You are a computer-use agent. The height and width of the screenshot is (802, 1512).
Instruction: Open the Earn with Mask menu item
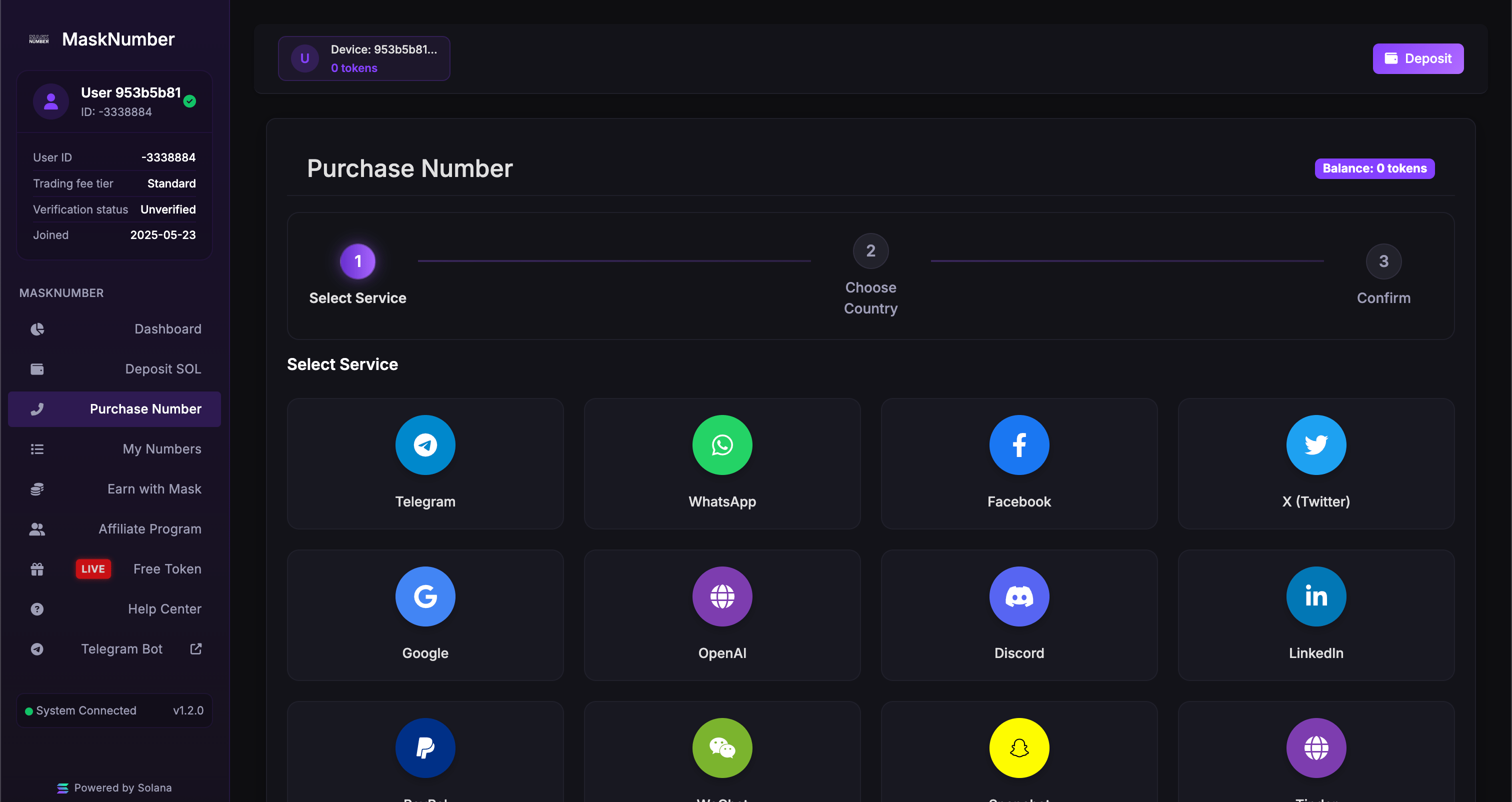click(x=114, y=489)
